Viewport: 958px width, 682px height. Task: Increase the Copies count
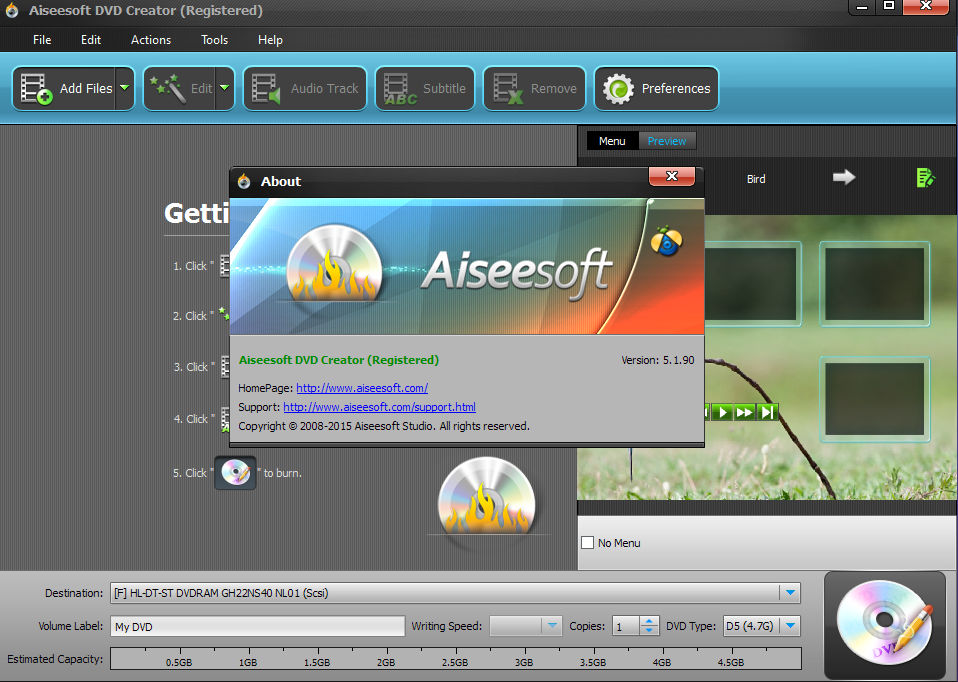(x=649, y=621)
